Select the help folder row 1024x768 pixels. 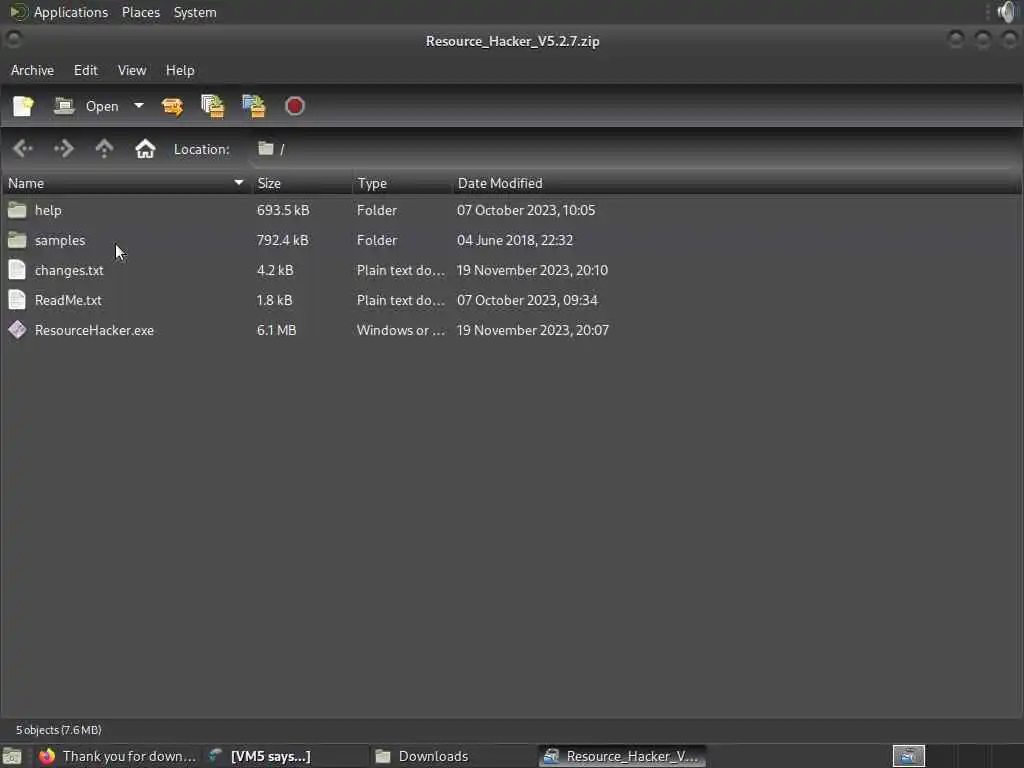pos(511,210)
